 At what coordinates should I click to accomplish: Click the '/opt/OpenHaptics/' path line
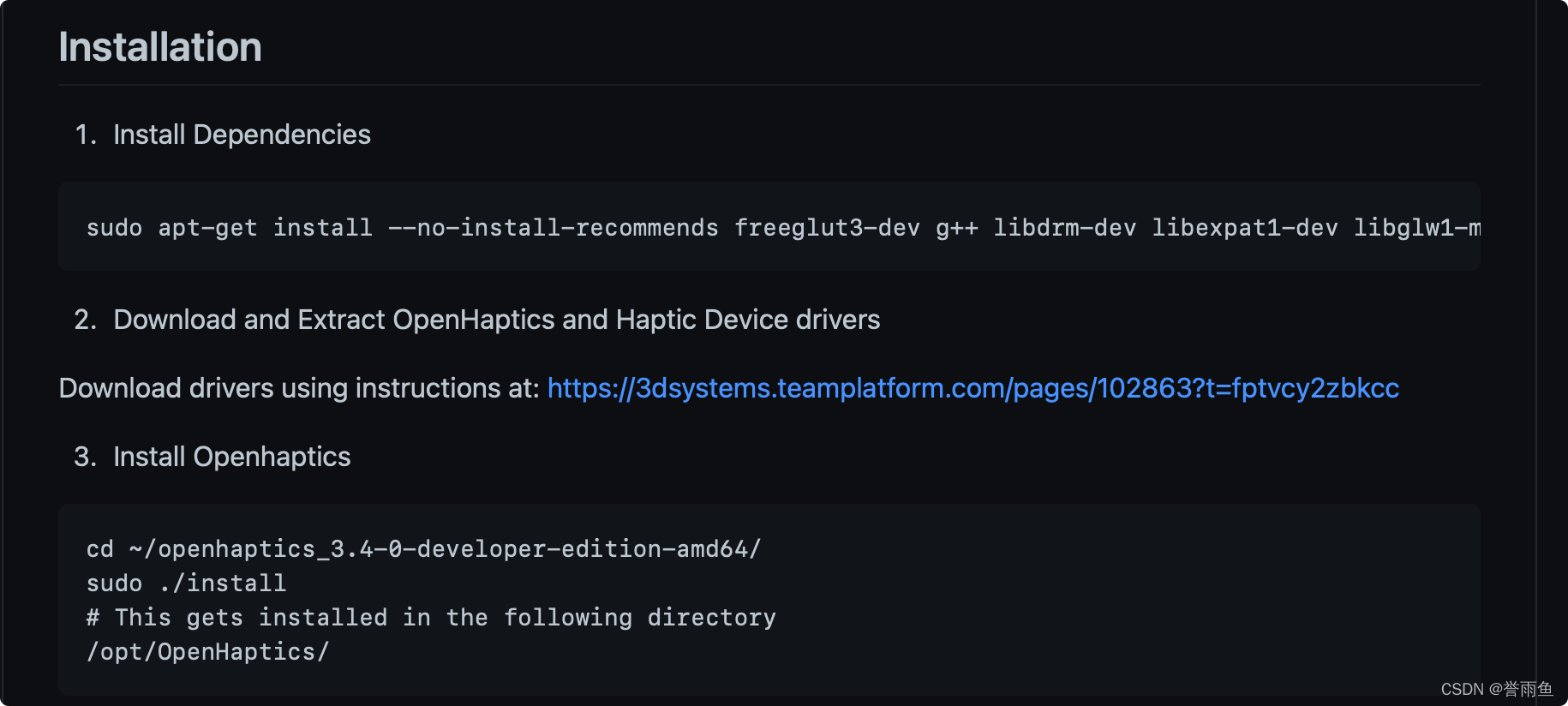(207, 651)
